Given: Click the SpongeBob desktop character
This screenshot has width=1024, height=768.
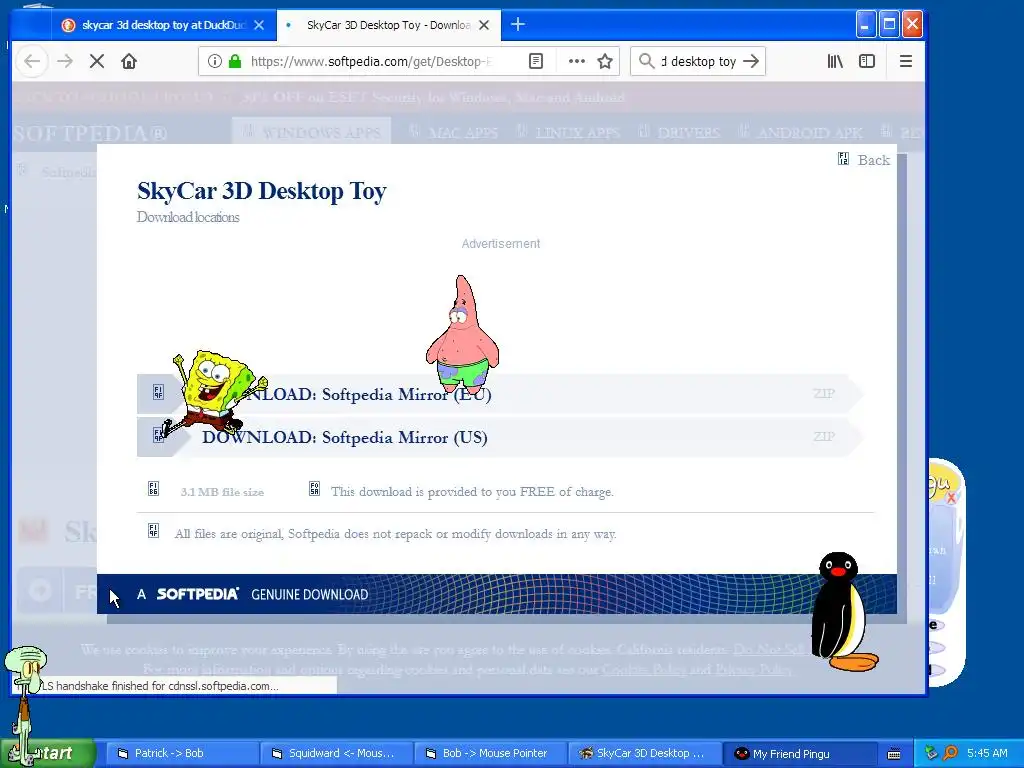Looking at the screenshot, I should 212,392.
